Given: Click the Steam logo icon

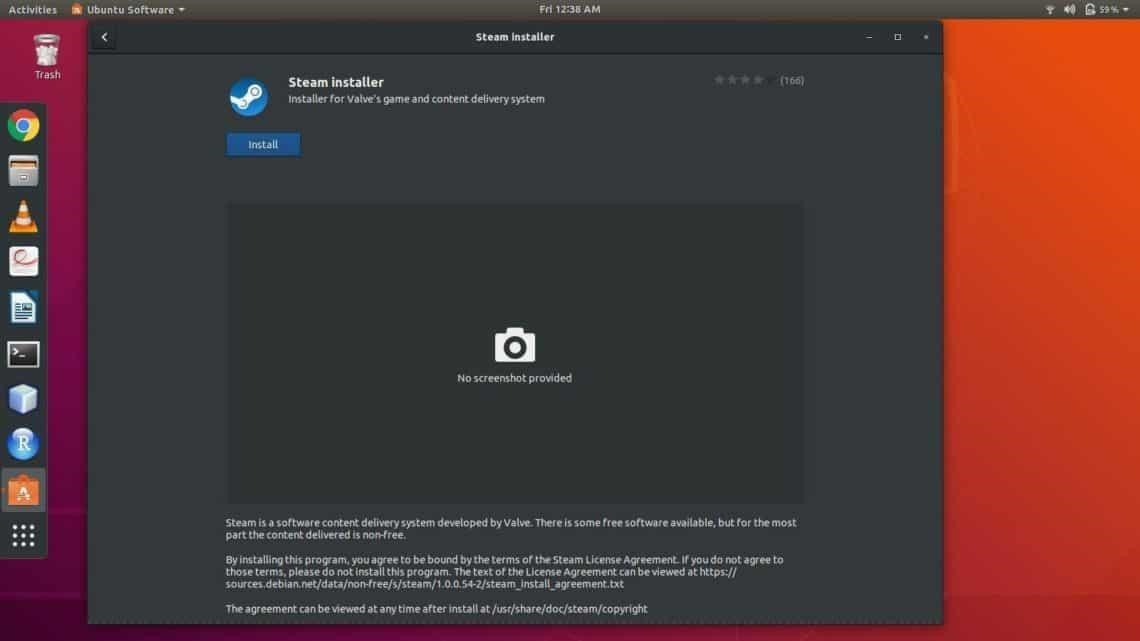Looking at the screenshot, I should (x=249, y=97).
